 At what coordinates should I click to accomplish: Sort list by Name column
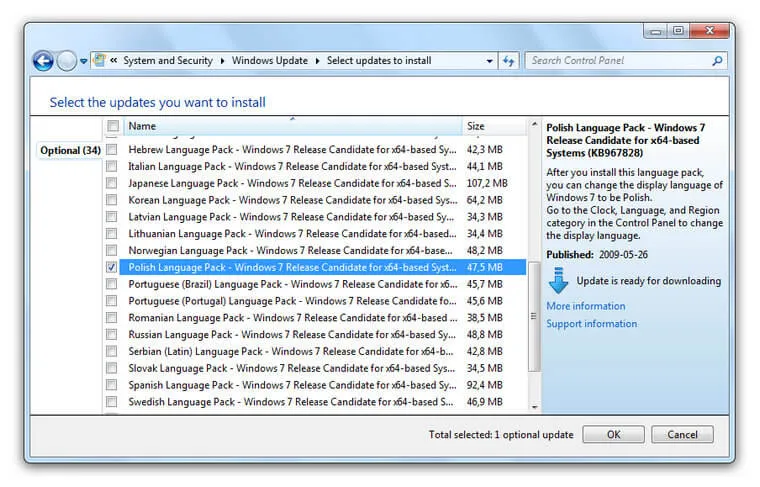coord(292,126)
